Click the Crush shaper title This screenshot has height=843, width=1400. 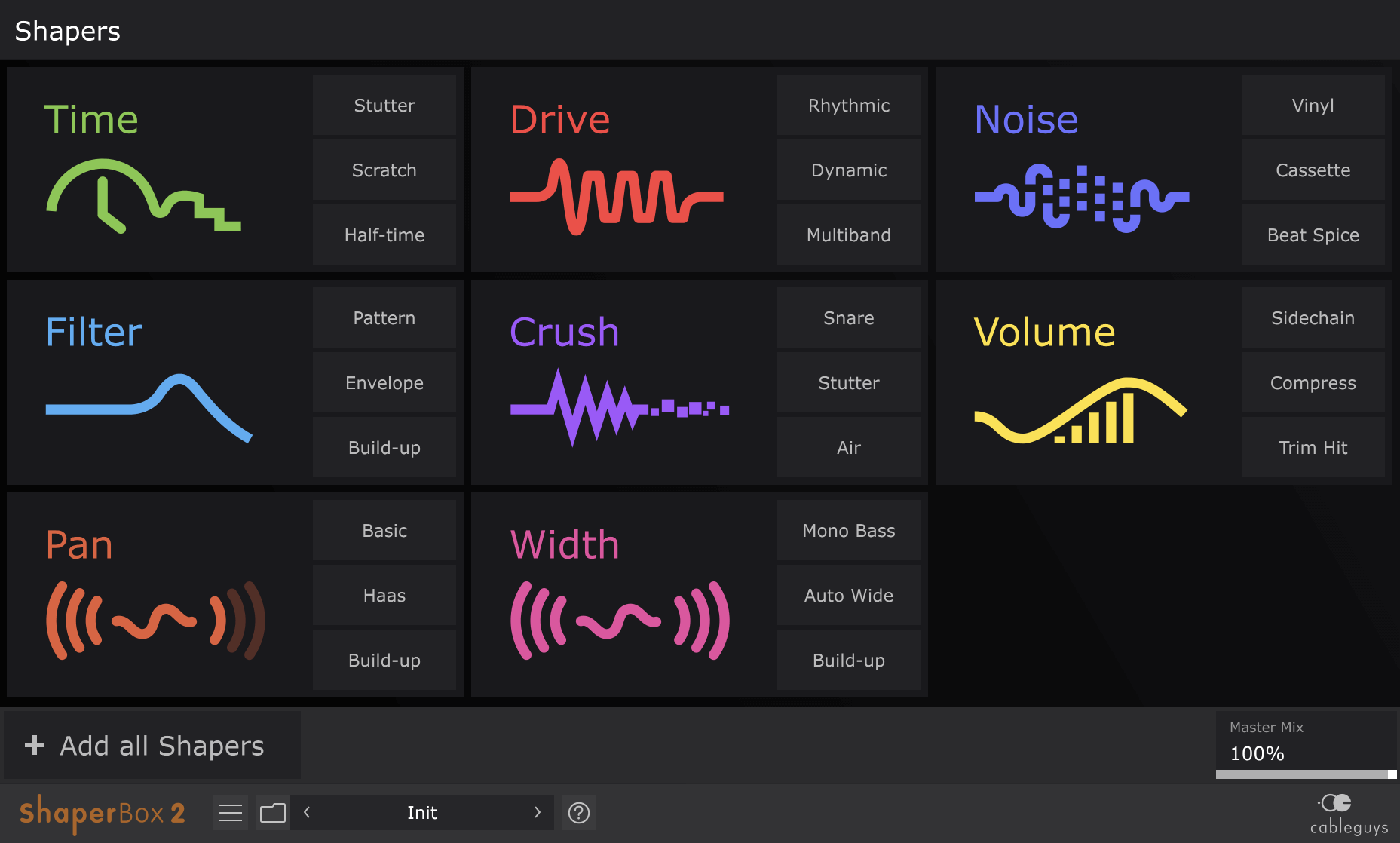(x=565, y=332)
